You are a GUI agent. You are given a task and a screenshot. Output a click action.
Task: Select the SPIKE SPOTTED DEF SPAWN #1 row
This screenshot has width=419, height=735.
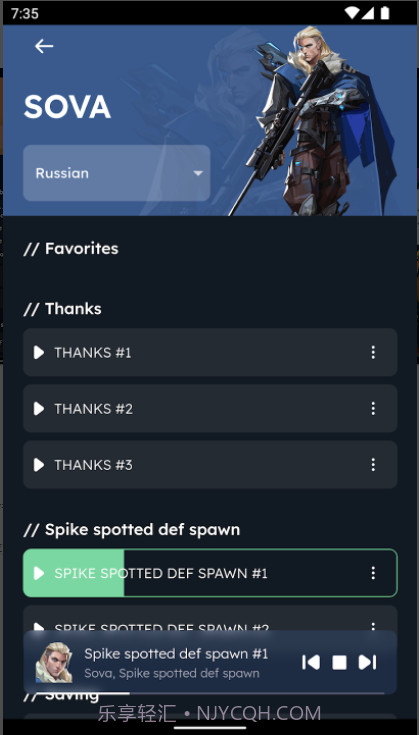[x=210, y=573]
